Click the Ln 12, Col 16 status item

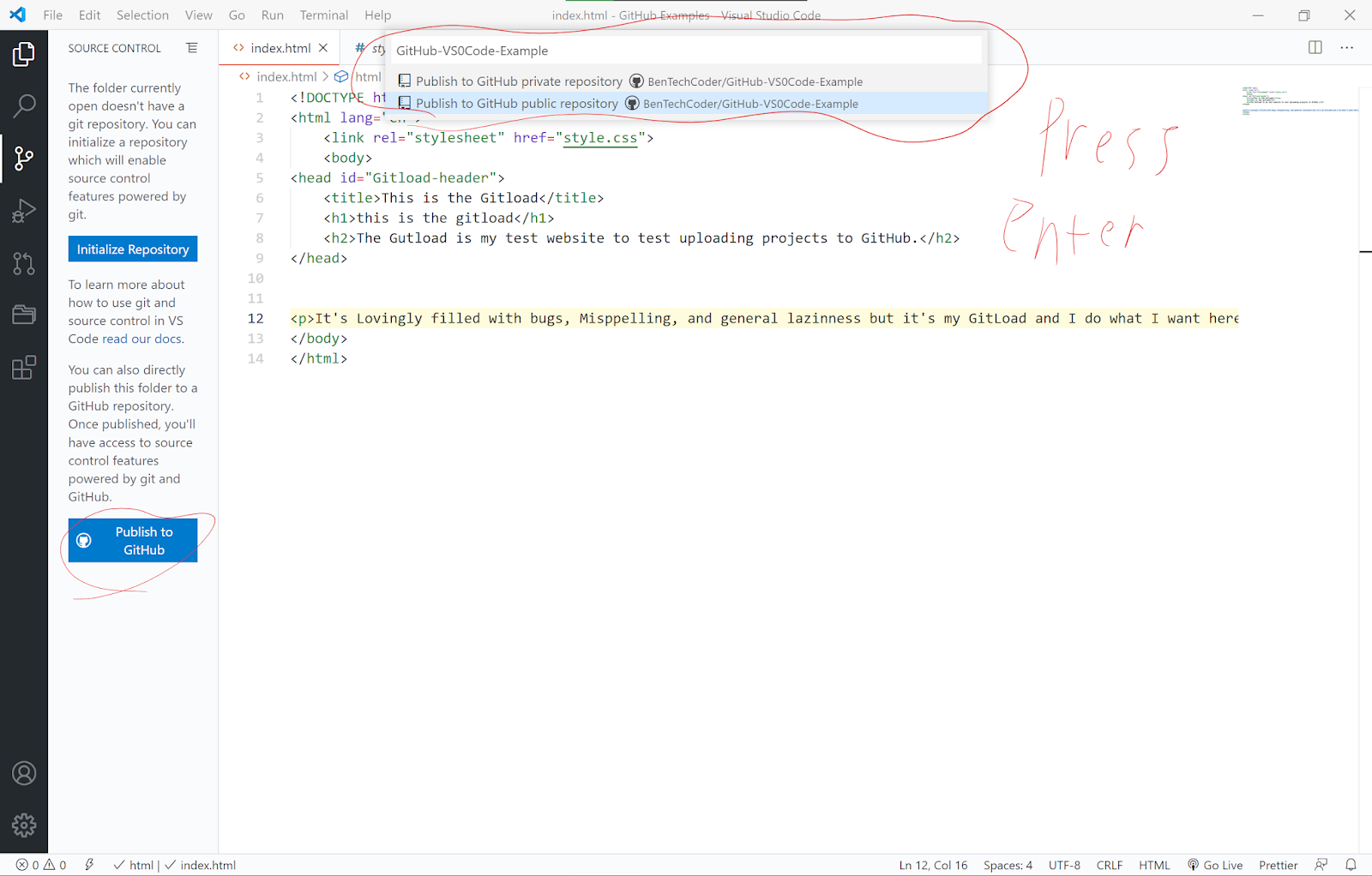[x=933, y=865]
